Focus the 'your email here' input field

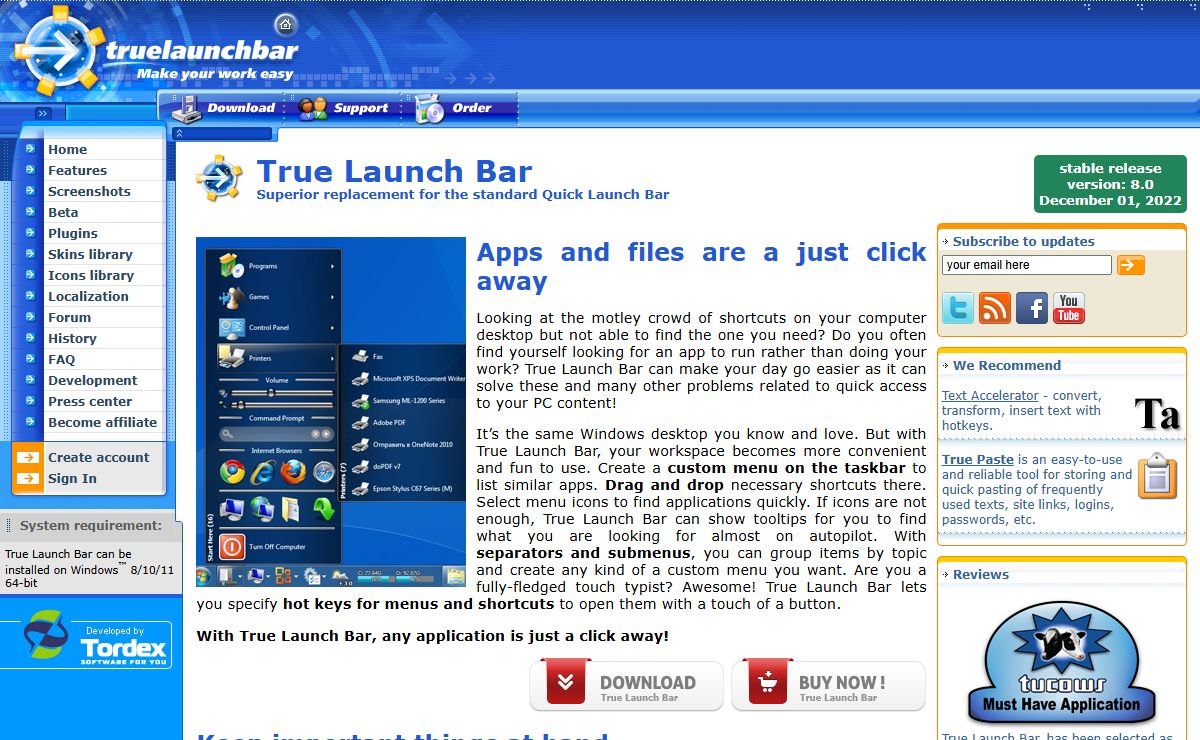tap(1027, 265)
